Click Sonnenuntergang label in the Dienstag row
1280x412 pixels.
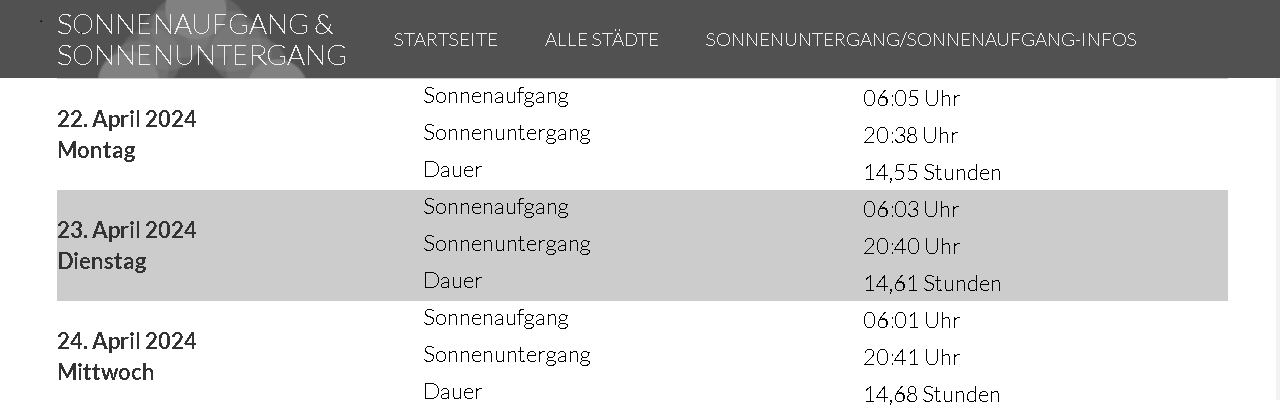pyautogui.click(x=506, y=244)
